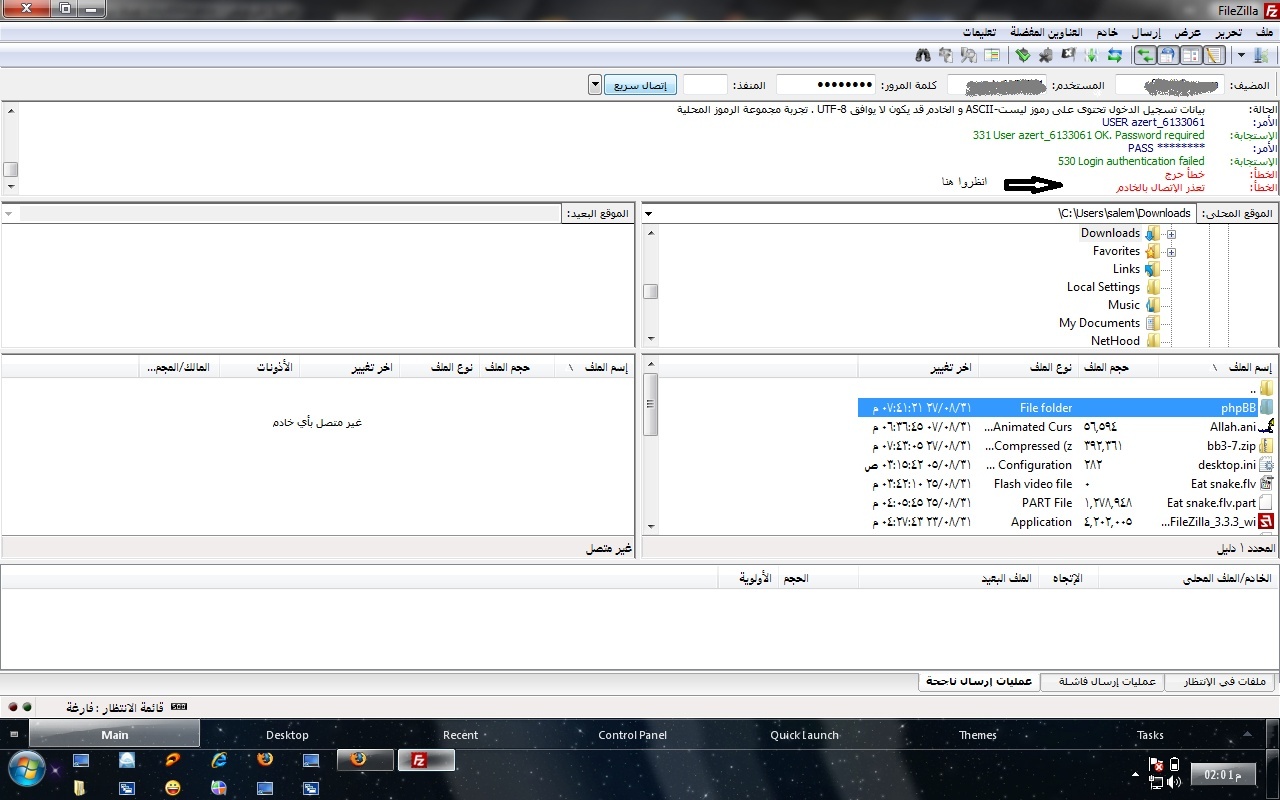
Task: Select the Links folder in tree
Action: tap(1126, 269)
